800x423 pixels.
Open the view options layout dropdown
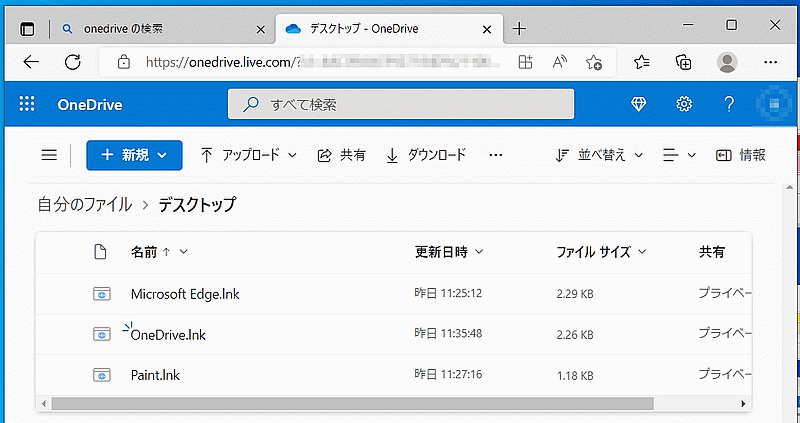(x=679, y=155)
